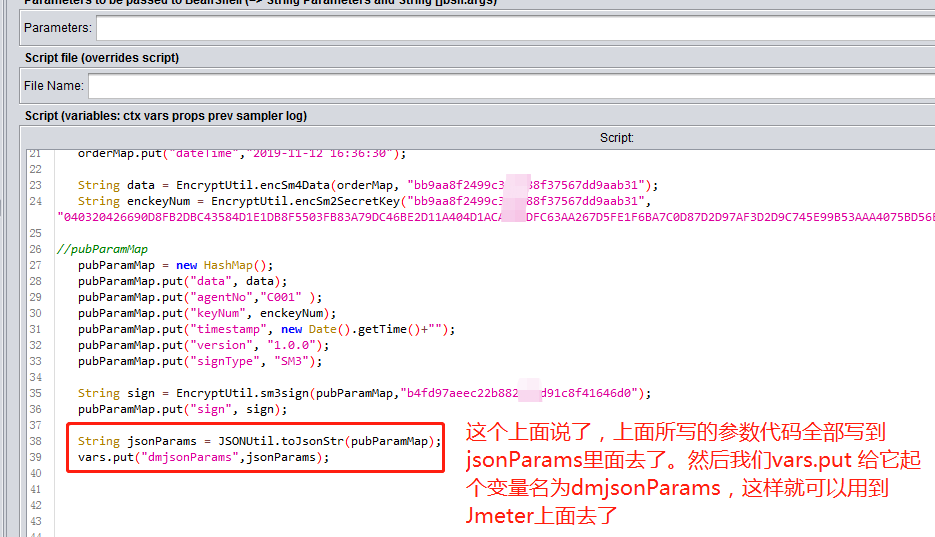Click line number 23 in the gutter
Image resolution: width=935 pixels, height=537 pixels.
tap(36, 185)
